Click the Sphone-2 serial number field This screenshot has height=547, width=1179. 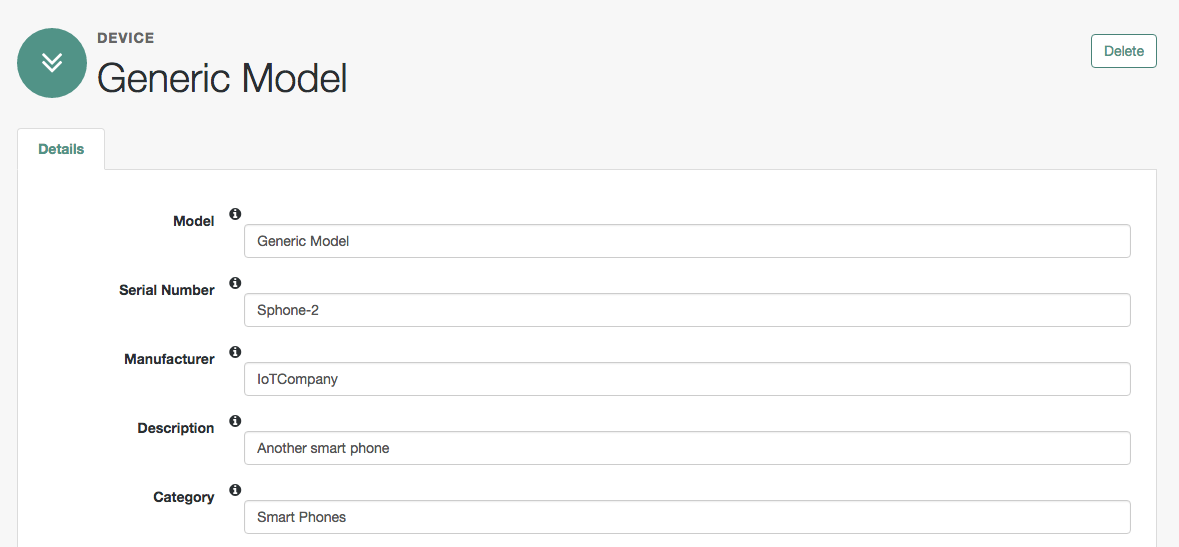[687, 310]
